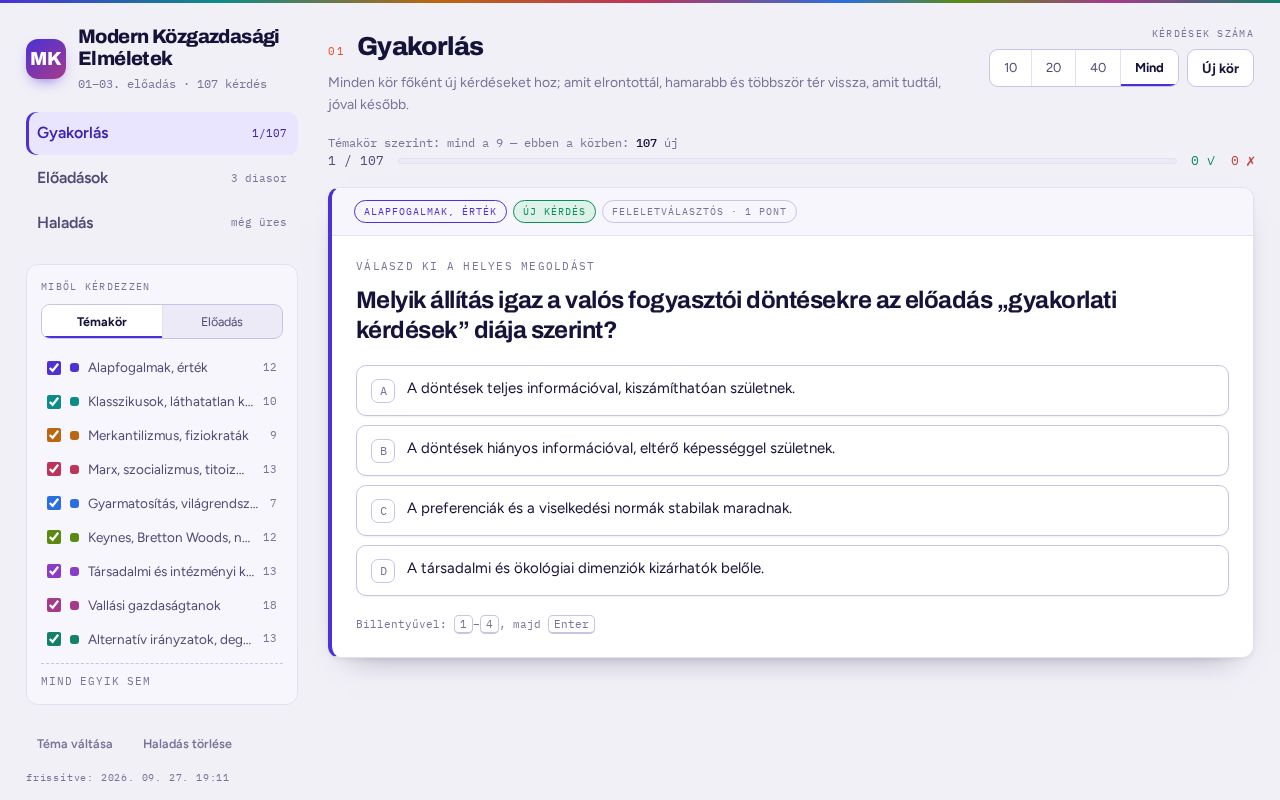Click the MIND select-all link
This screenshot has width=1280, height=800.
coord(55,682)
